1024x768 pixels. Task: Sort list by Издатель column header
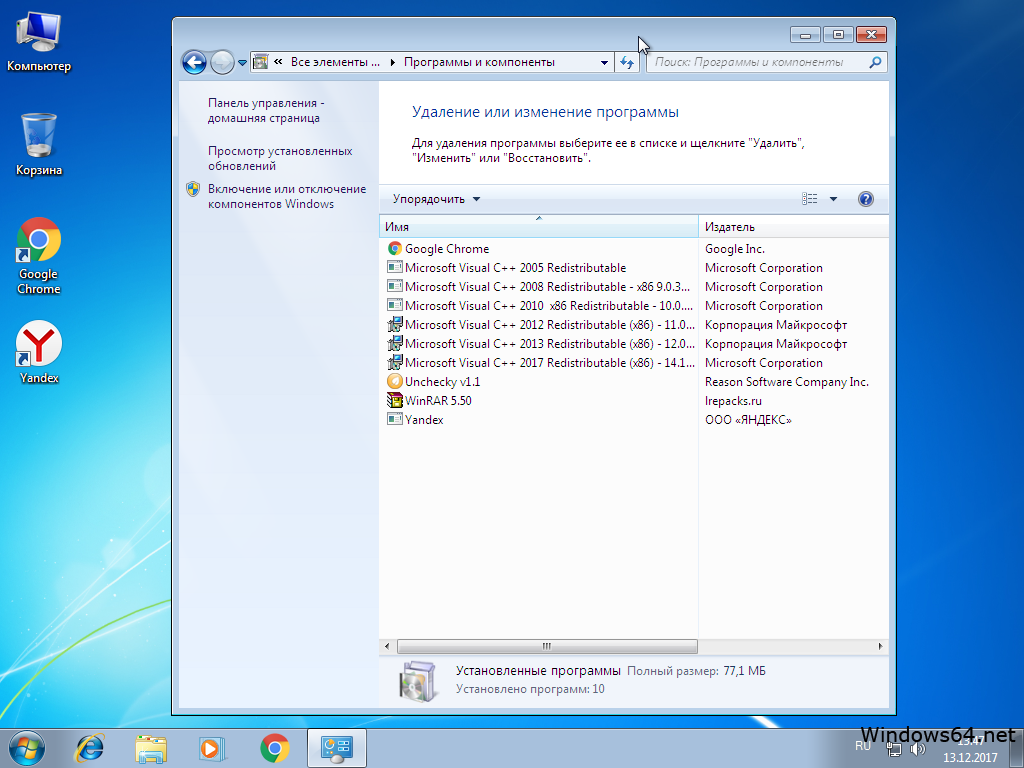[x=793, y=227]
